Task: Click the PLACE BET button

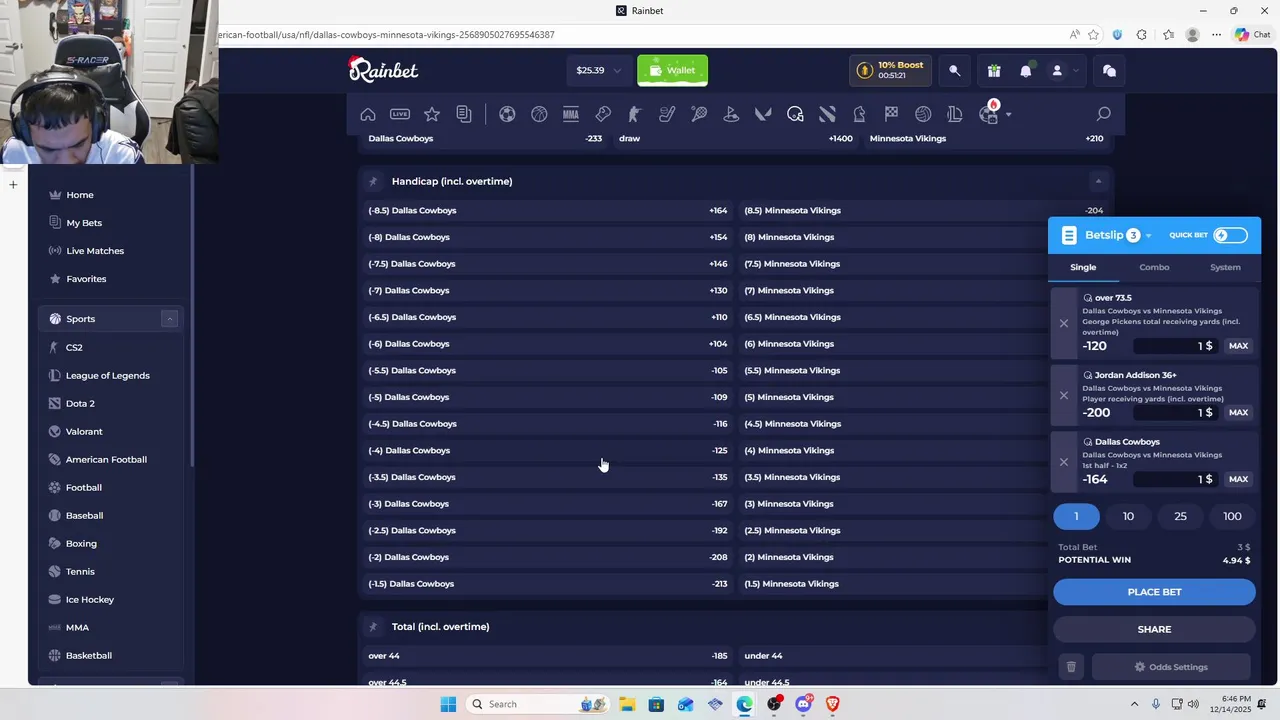Action: (x=1154, y=592)
